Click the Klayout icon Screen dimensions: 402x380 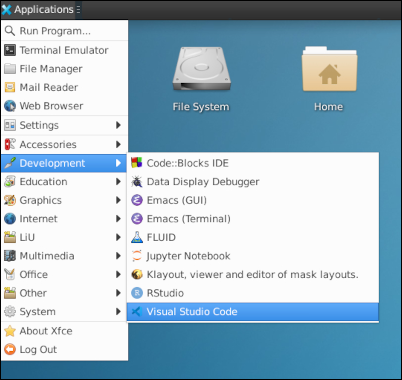[137, 274]
